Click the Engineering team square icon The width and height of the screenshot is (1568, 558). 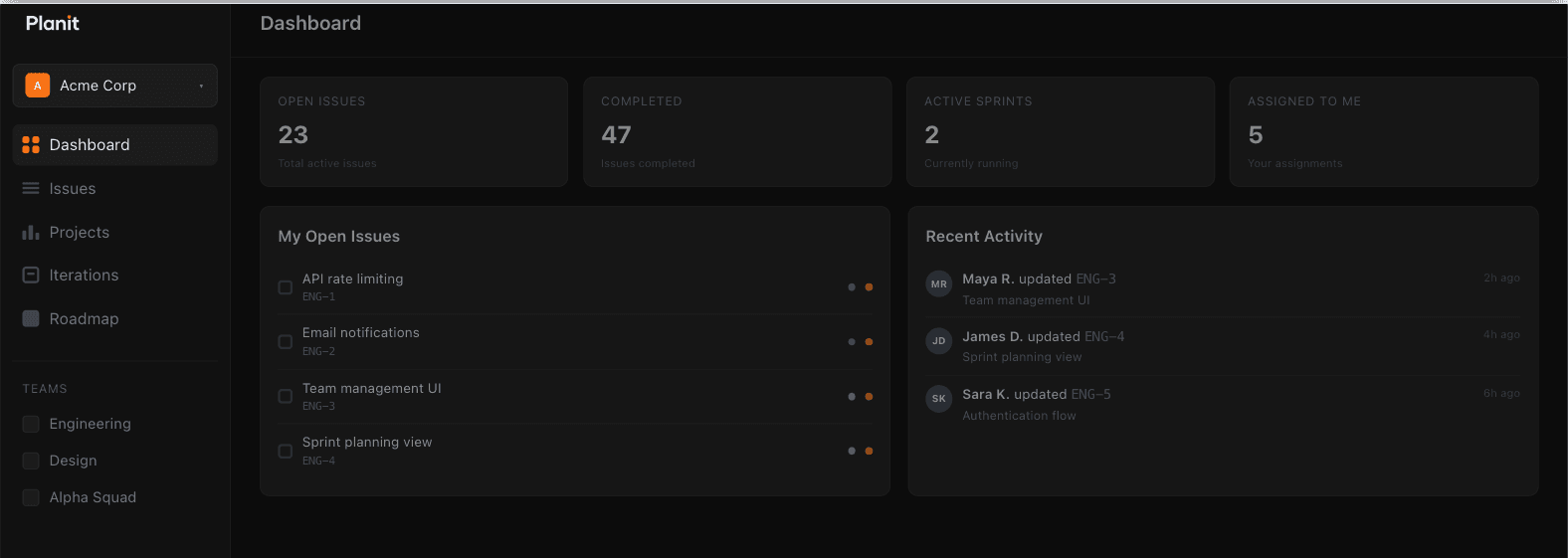point(31,424)
